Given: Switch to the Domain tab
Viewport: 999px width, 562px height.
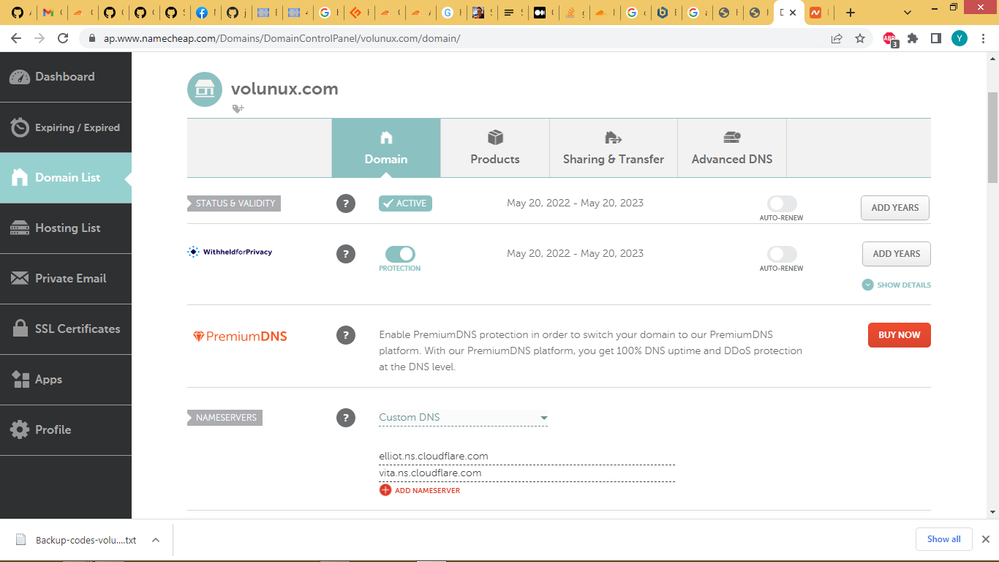Looking at the screenshot, I should [386, 148].
